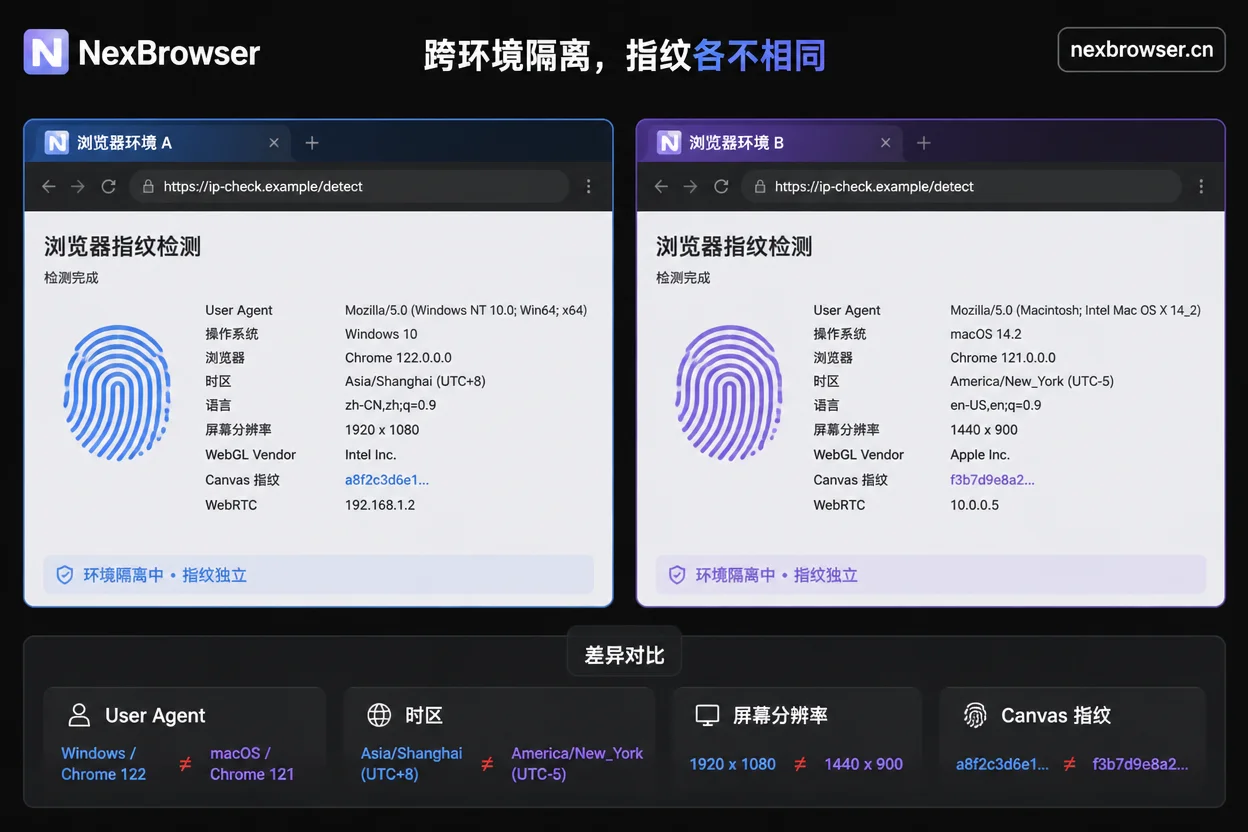Click the person icon on User Agent card

click(x=79, y=715)
